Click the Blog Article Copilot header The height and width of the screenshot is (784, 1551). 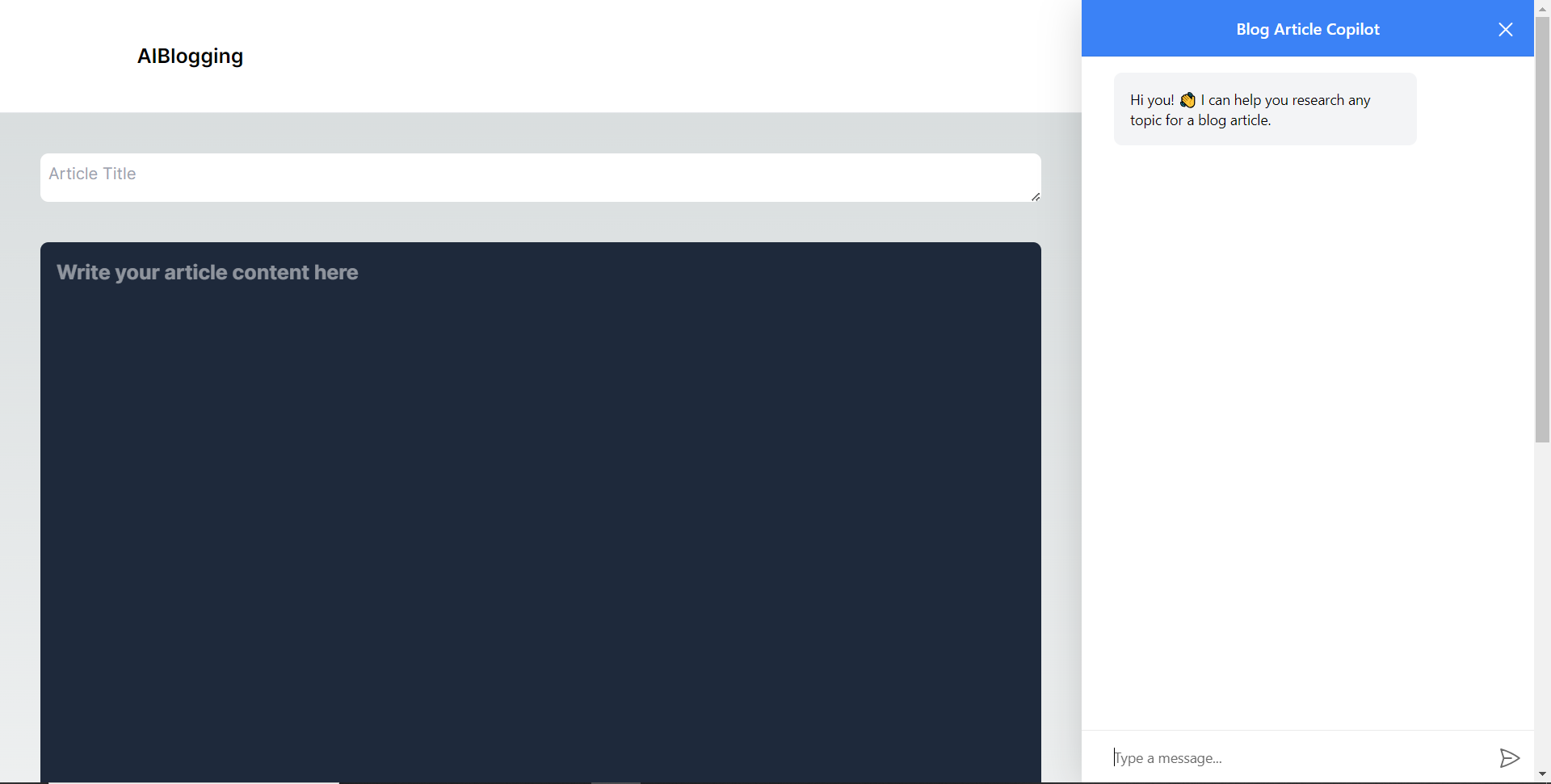click(x=1307, y=29)
